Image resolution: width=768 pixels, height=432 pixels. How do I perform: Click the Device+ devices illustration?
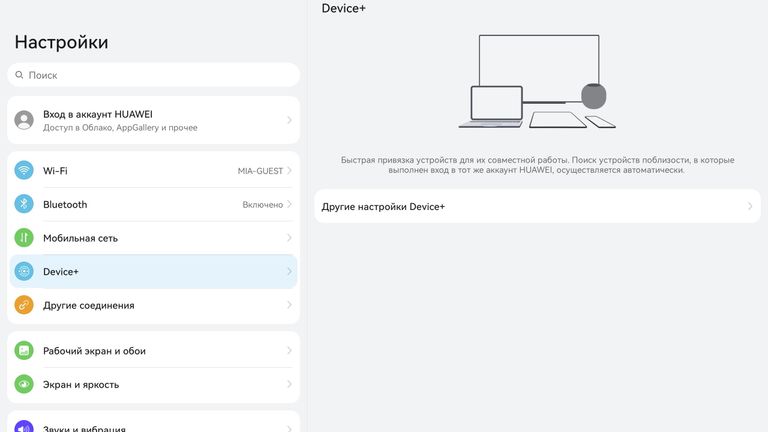pyautogui.click(x=537, y=82)
